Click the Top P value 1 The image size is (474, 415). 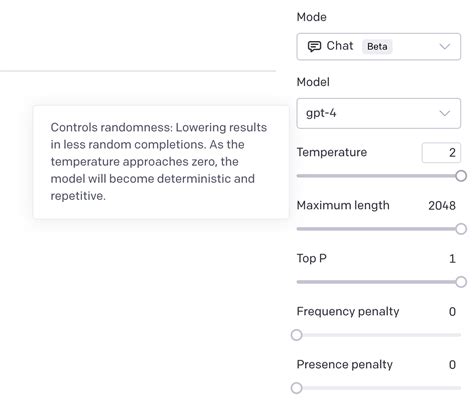pos(452,259)
